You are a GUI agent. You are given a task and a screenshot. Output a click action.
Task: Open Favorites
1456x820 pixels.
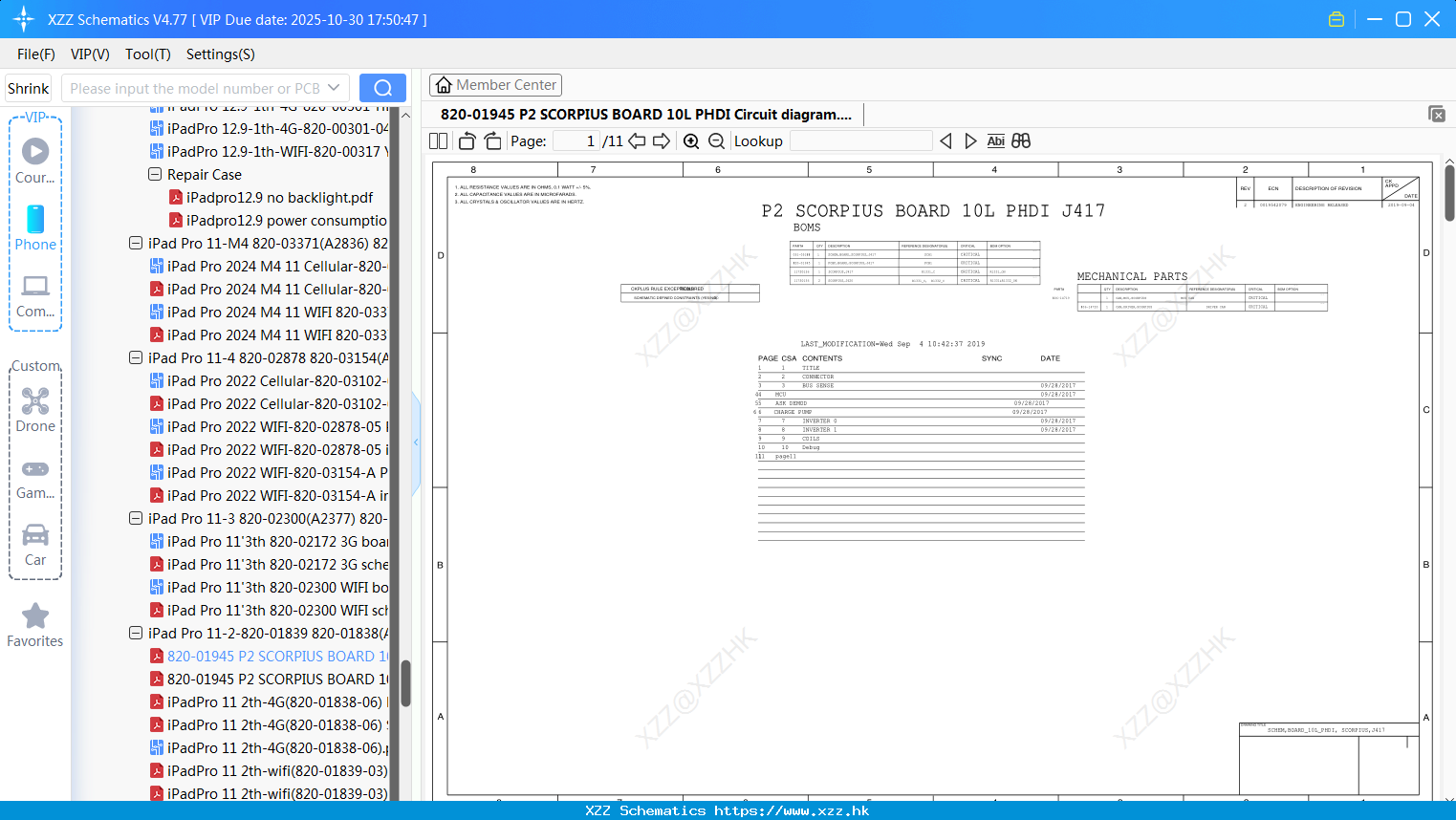pos(35,626)
